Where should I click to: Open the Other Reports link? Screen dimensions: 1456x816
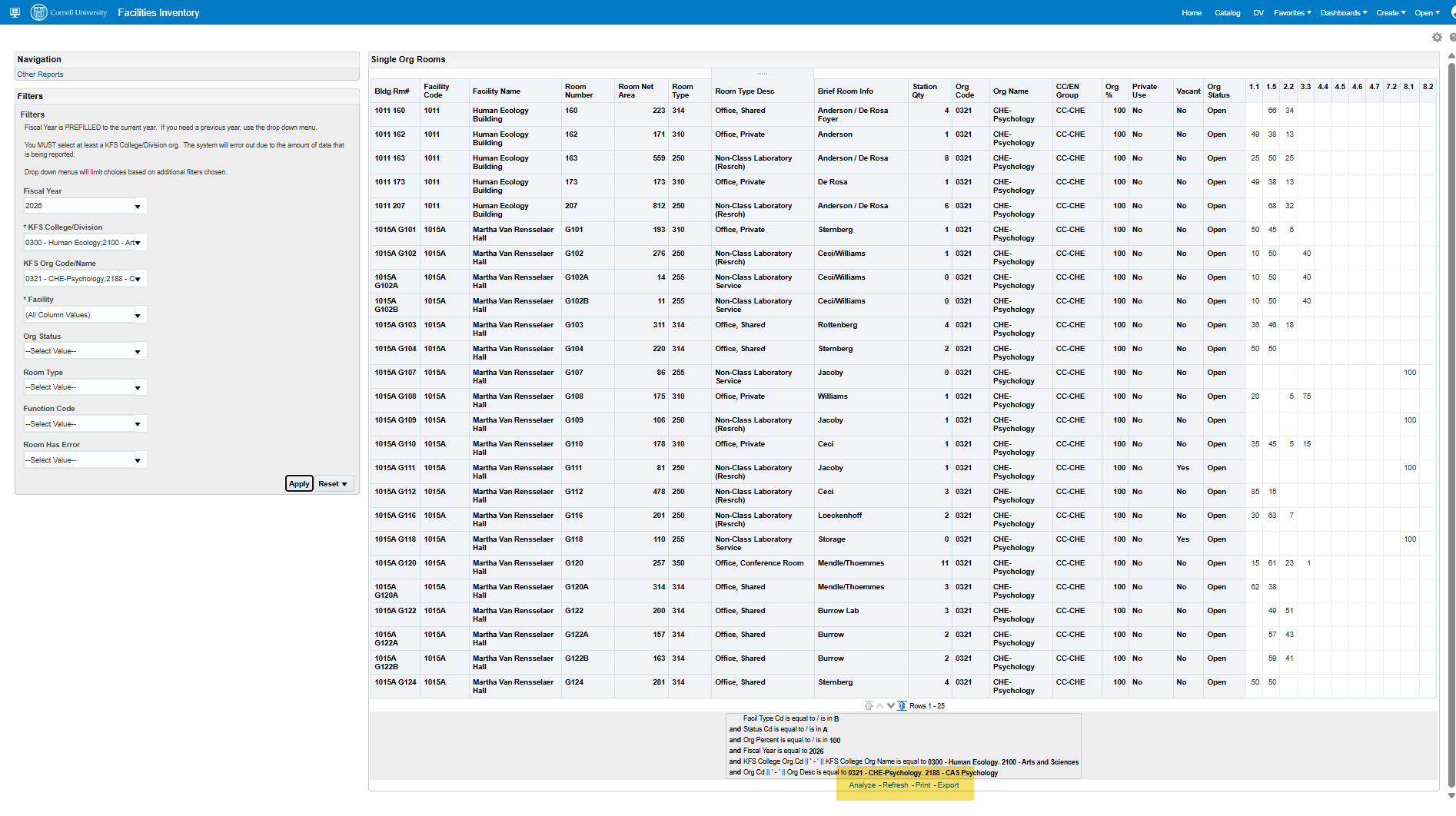point(40,75)
